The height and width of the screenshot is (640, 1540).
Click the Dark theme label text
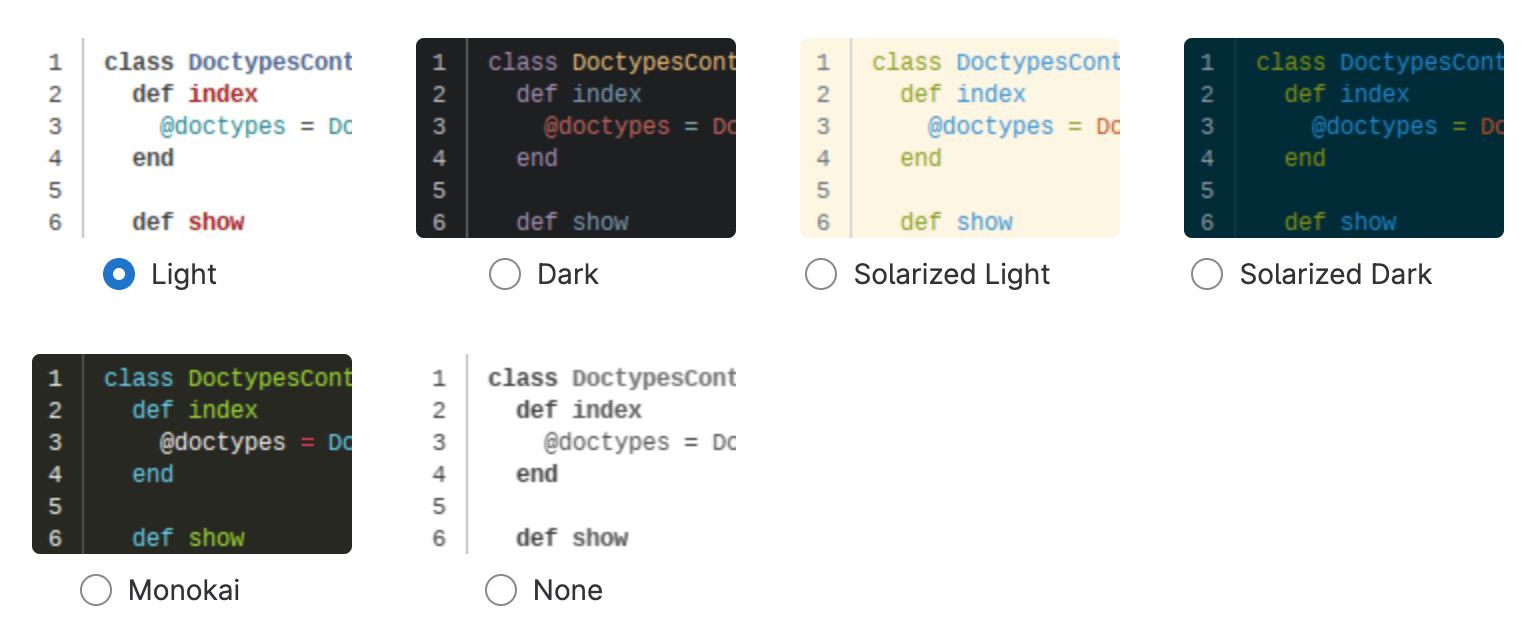click(567, 274)
